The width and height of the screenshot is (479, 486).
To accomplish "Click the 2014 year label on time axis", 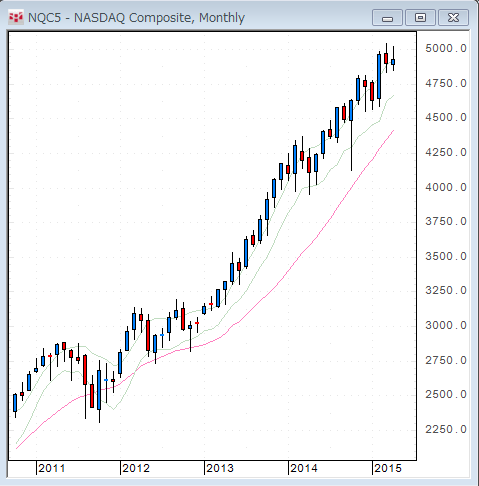I will 304,468.
